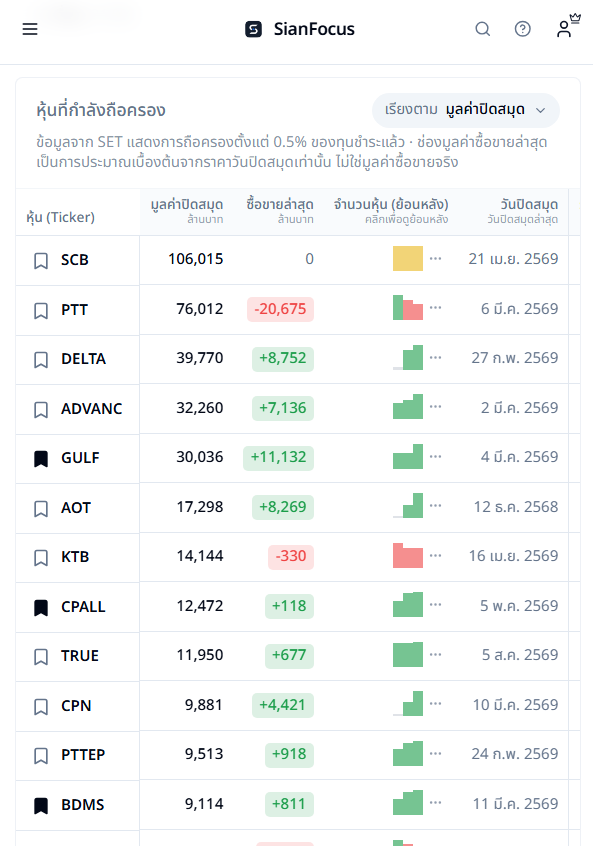Click the SianFocus logo

[299, 29]
